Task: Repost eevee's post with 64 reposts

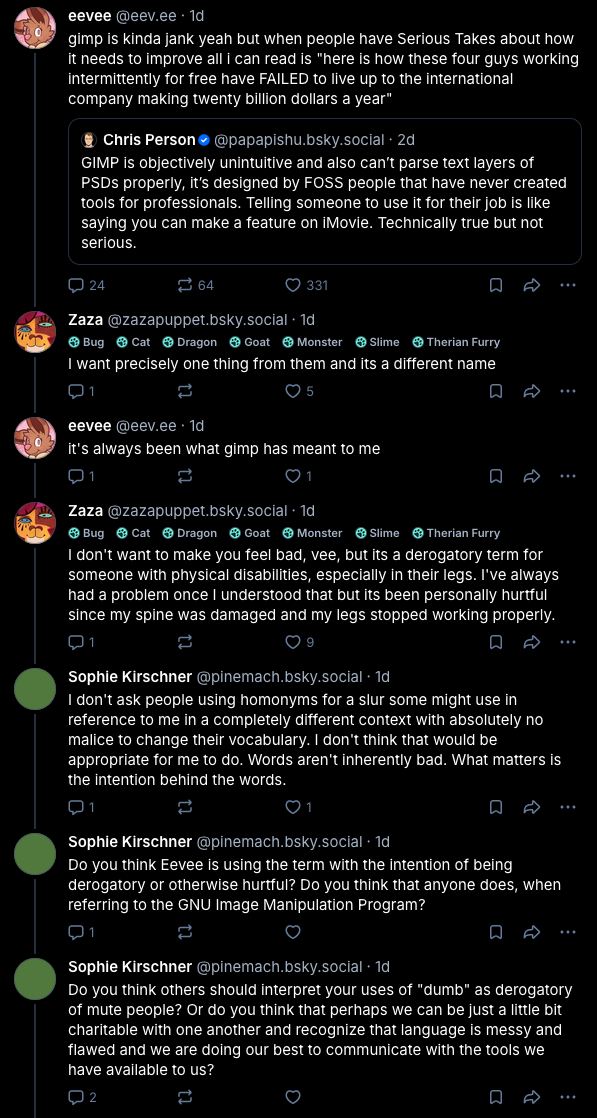Action: click(x=195, y=285)
